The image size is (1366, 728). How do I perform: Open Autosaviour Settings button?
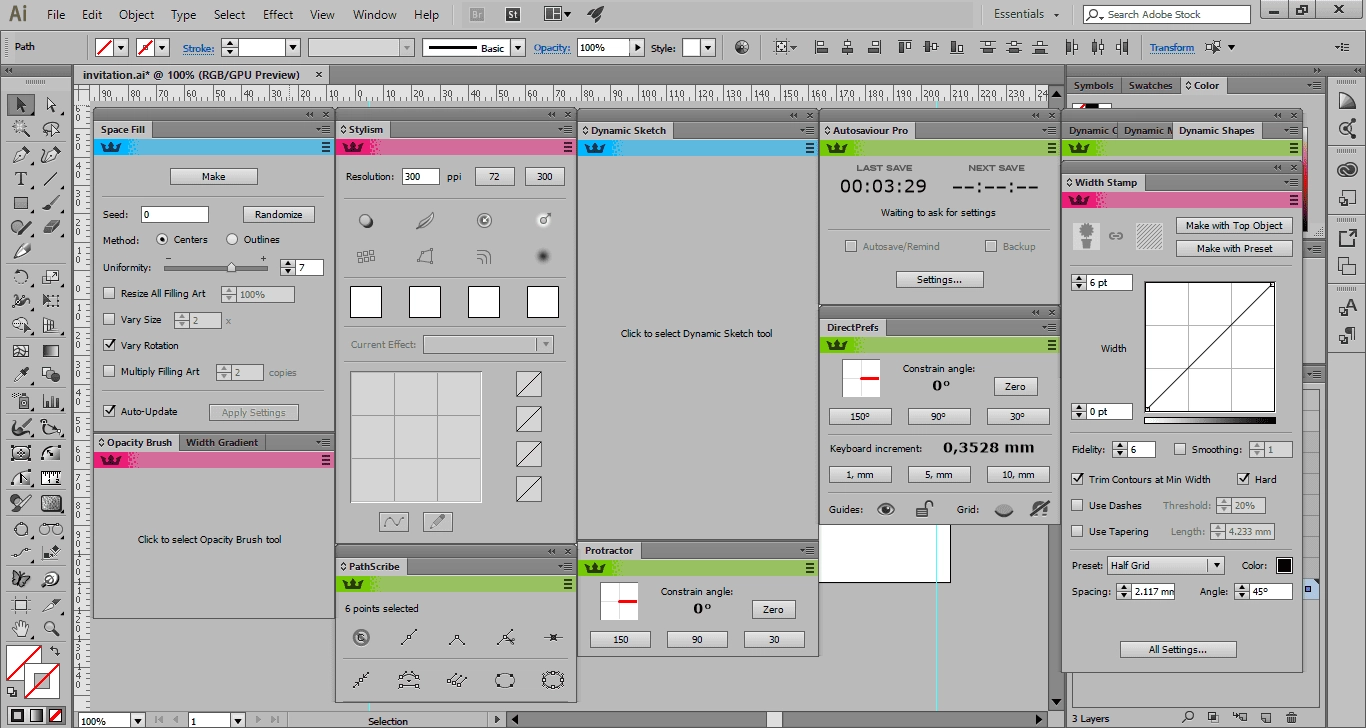(940, 279)
